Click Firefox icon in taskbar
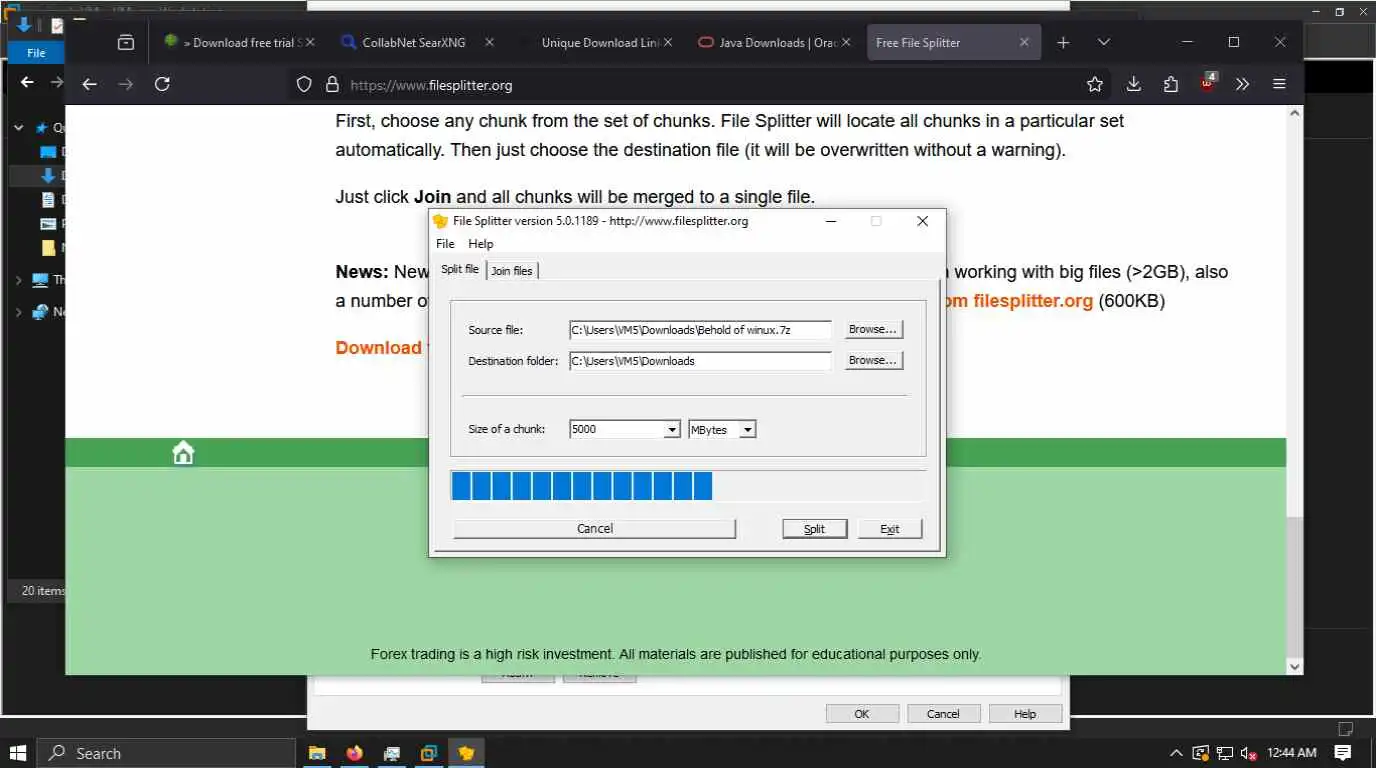The image size is (1376, 768). pos(354,753)
